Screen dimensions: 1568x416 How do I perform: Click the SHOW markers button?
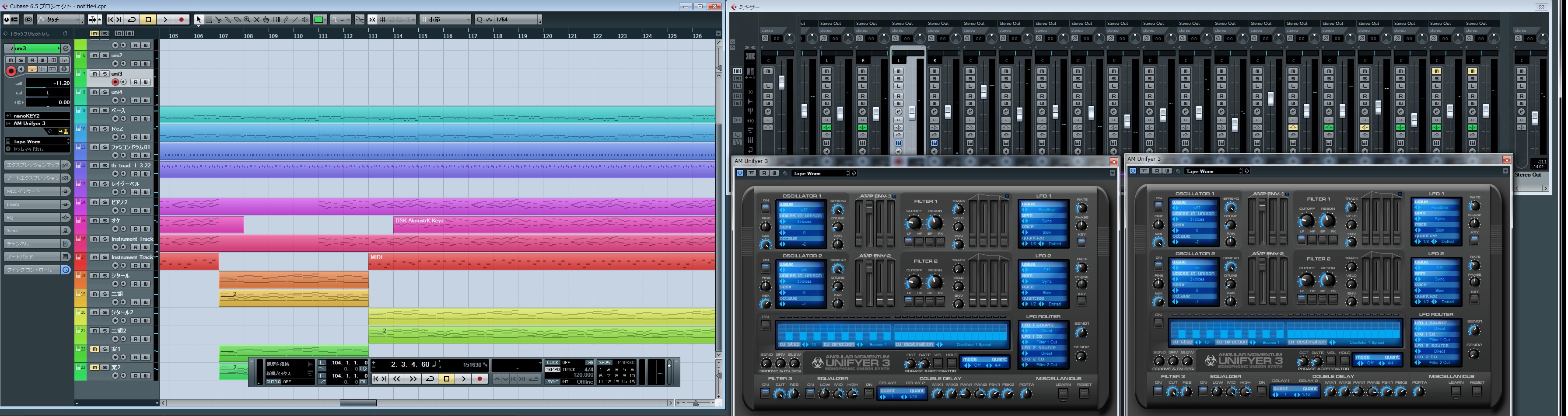(605, 363)
